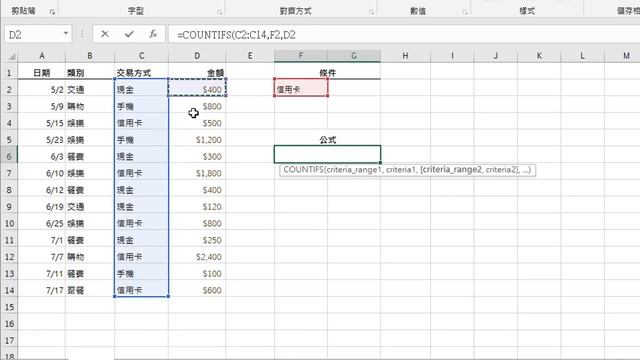
Task: Select column E header
Action: pyautogui.click(x=250, y=56)
